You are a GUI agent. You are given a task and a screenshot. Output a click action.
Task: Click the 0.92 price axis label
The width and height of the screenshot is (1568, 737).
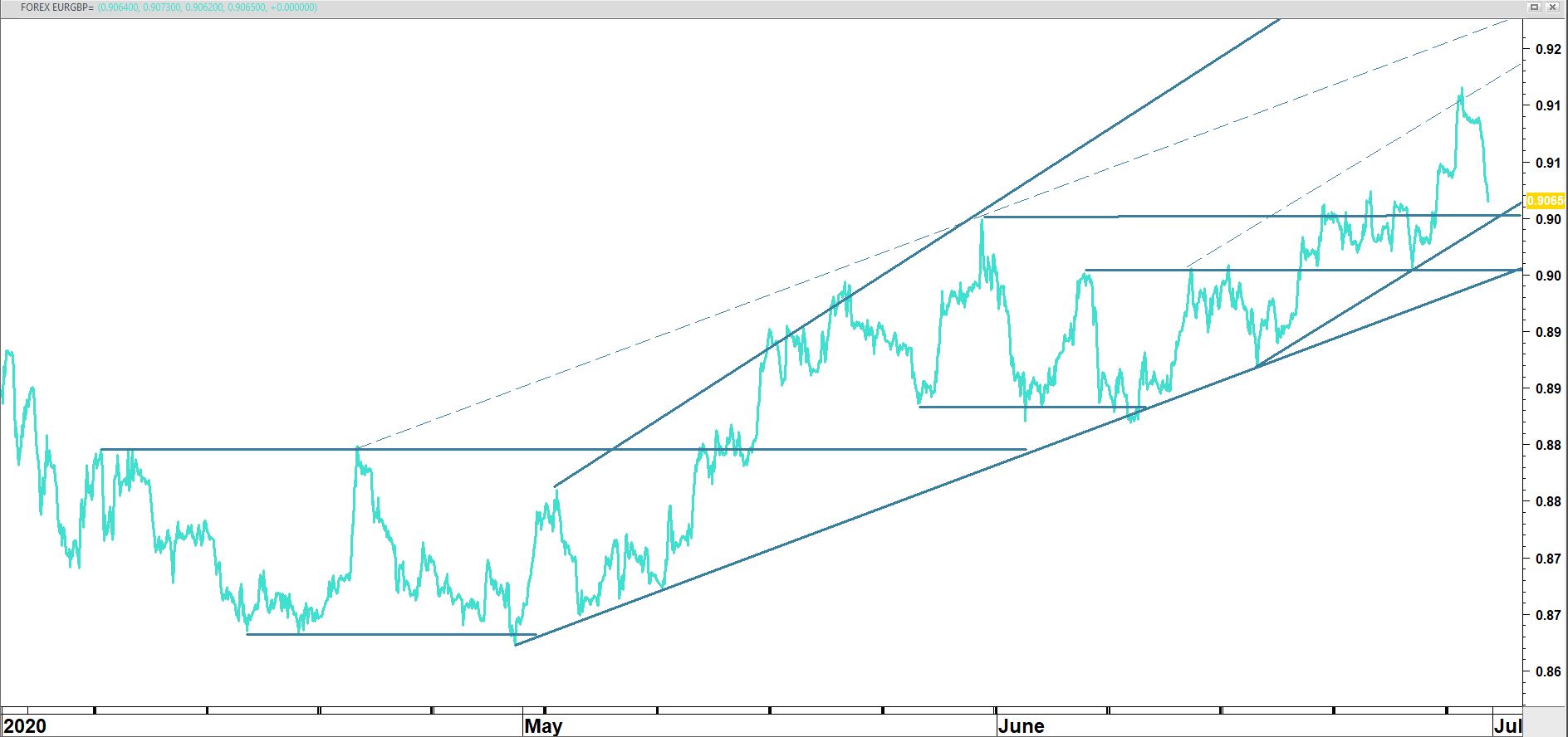click(x=1547, y=49)
